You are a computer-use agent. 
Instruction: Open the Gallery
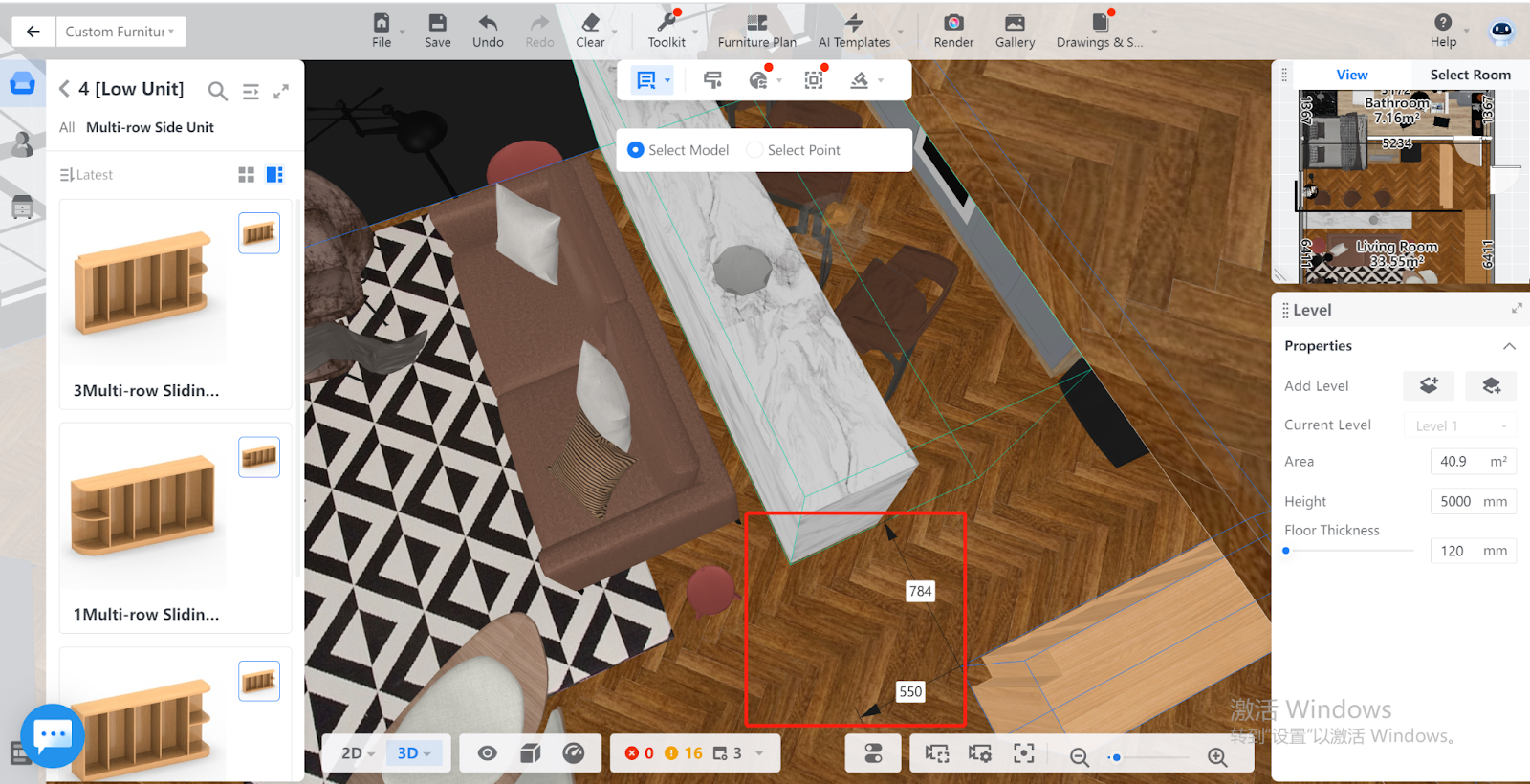pos(1015,30)
